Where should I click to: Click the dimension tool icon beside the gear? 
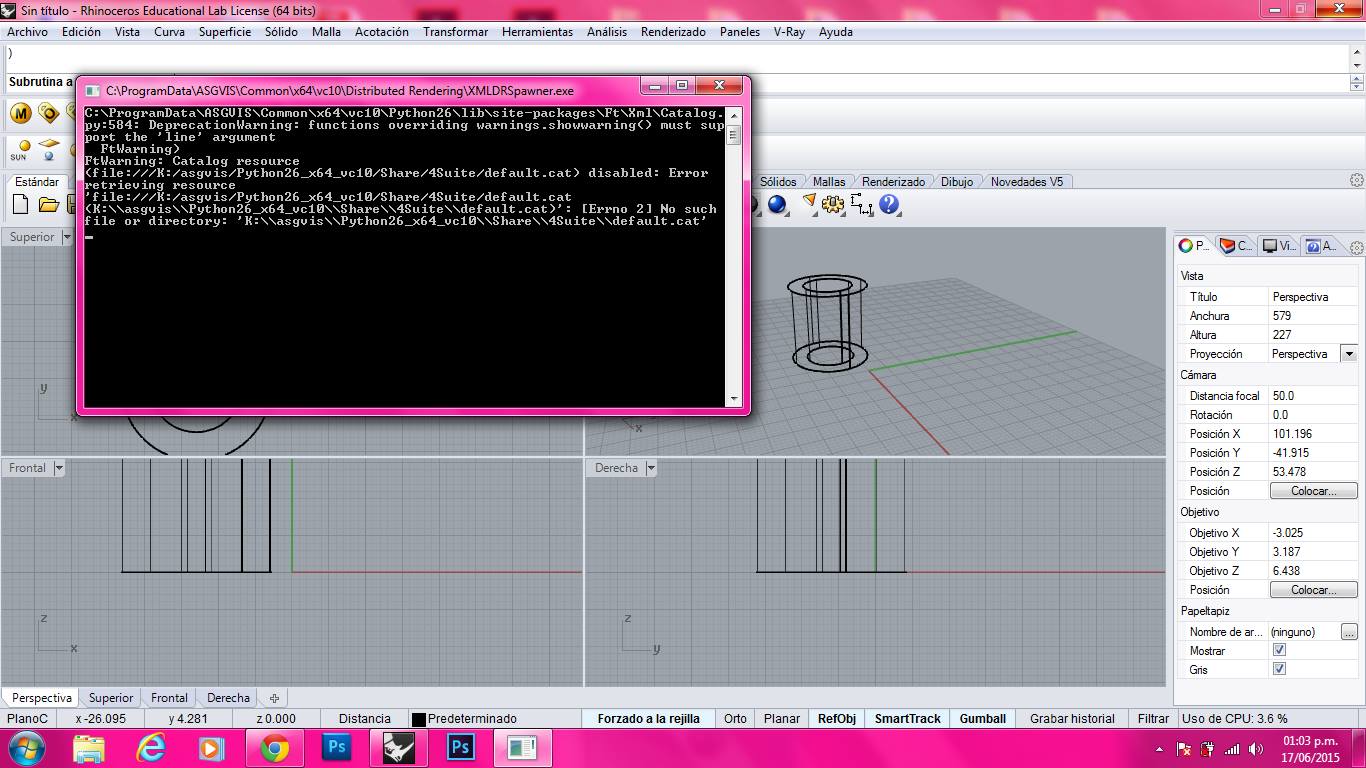coord(861,205)
